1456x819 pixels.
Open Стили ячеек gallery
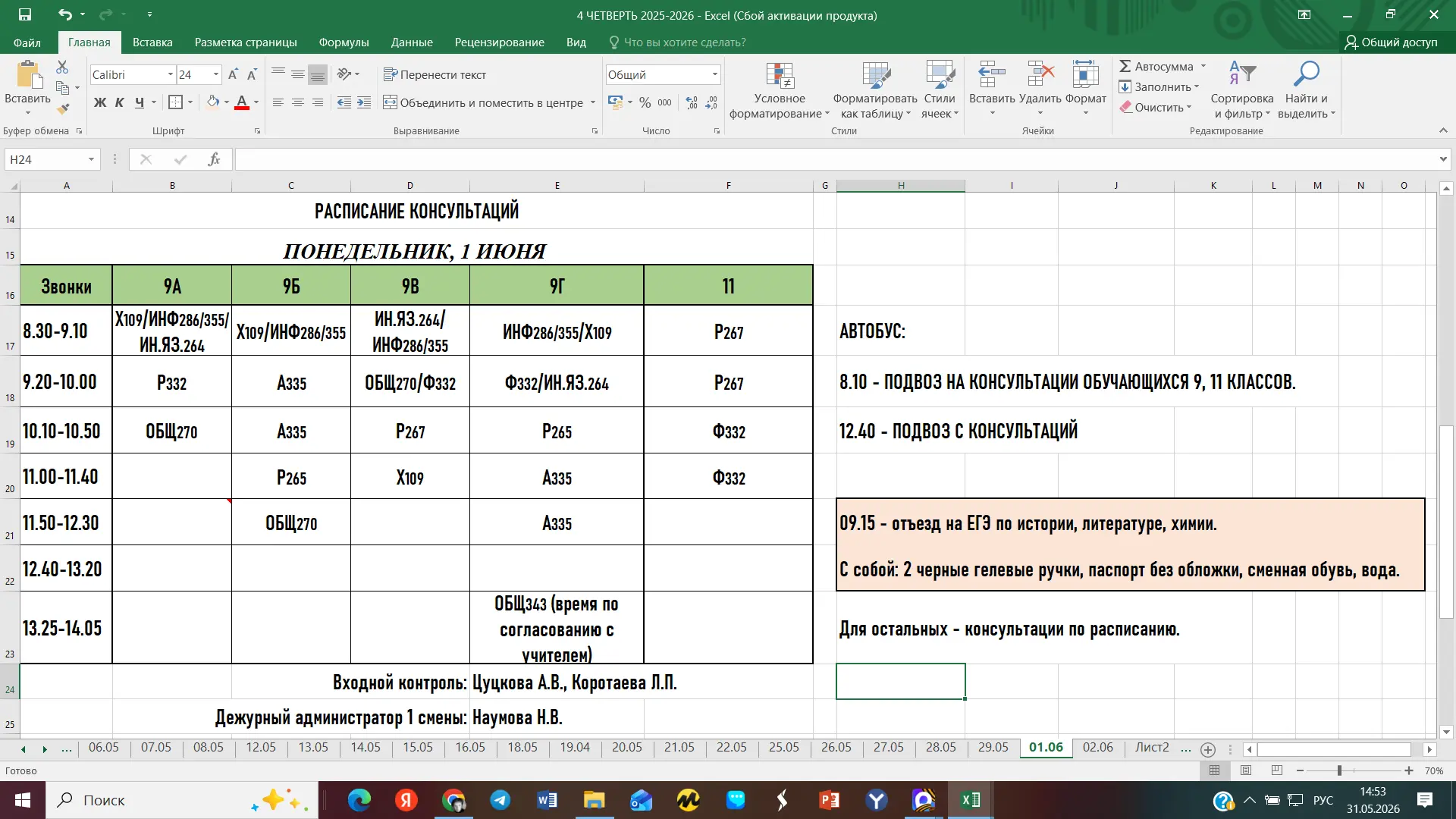pyautogui.click(x=940, y=90)
